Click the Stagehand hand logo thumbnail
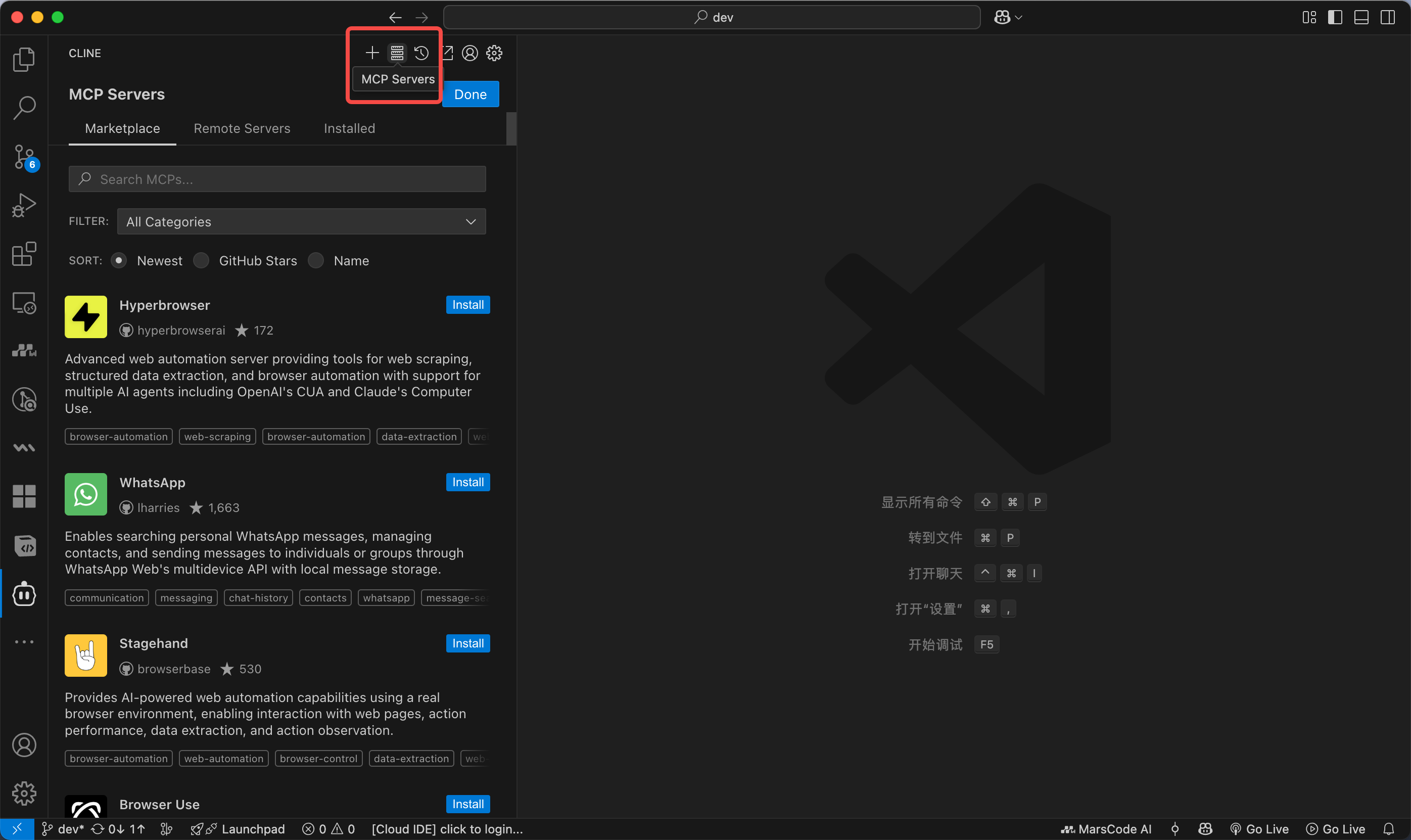Screen dimensions: 1411x840 pyautogui.click(x=85, y=656)
